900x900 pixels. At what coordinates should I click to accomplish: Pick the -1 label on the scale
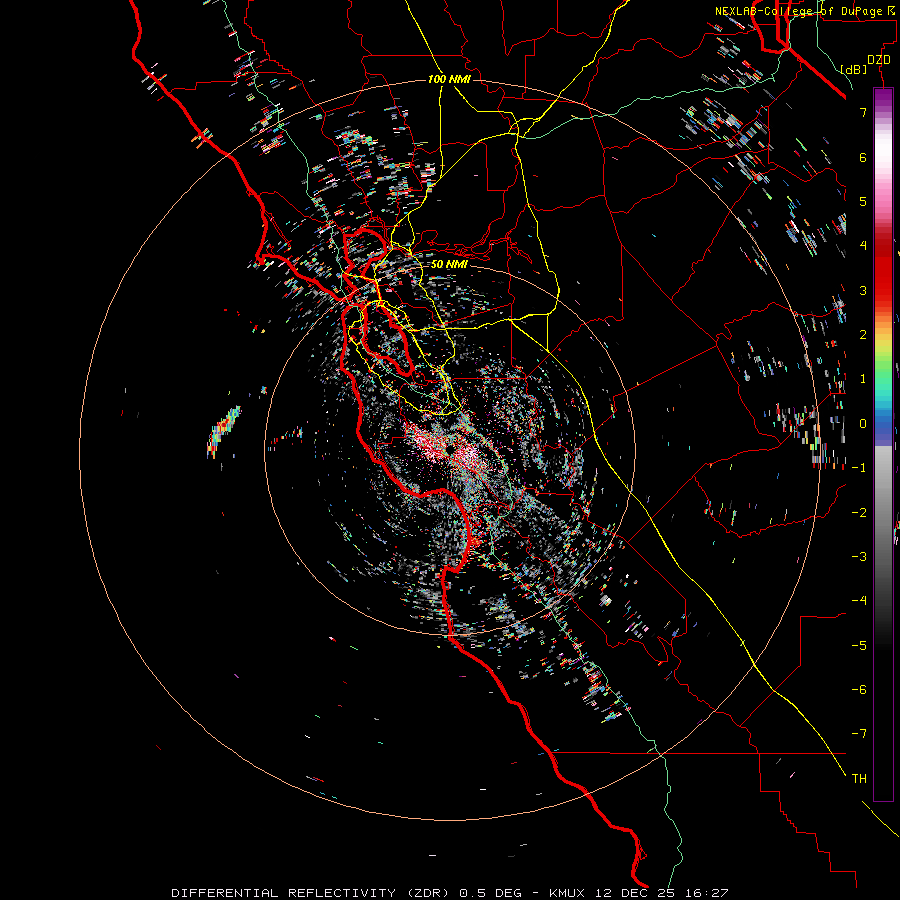(x=860, y=468)
